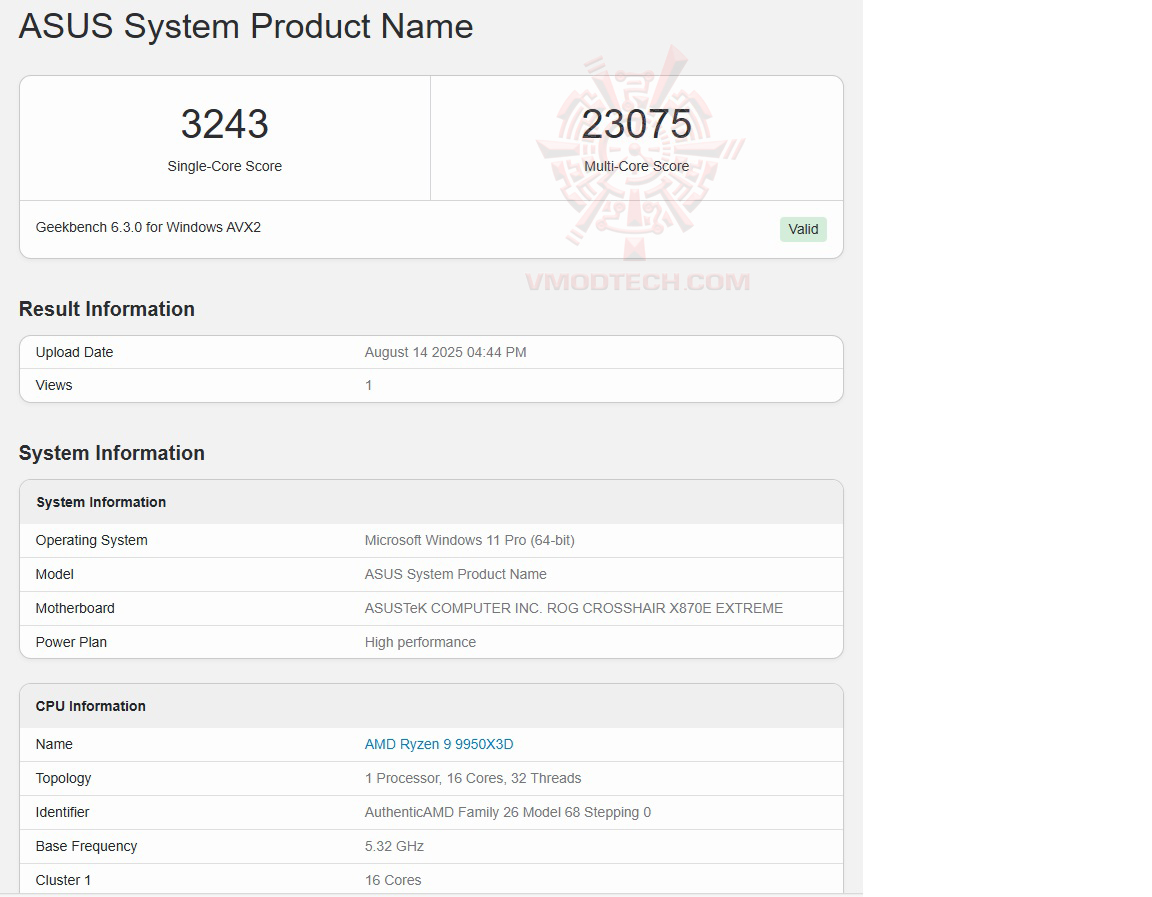The height and width of the screenshot is (897, 1152).
Task: Click the Cluster 1 row showing 16 Cores
Action: click(393, 880)
